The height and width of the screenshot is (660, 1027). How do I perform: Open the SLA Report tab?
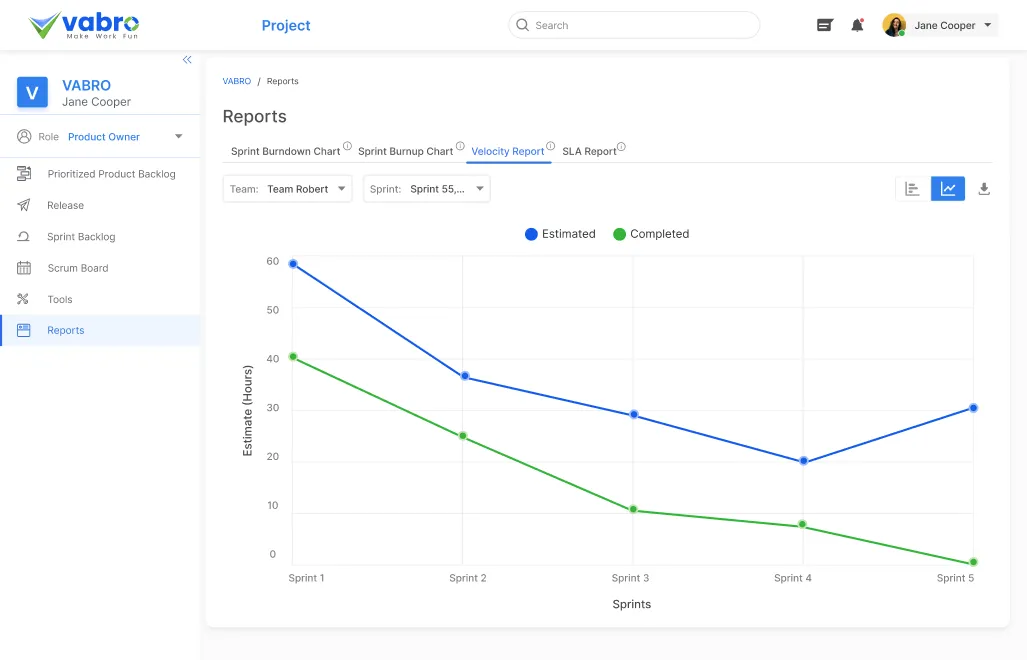590,150
